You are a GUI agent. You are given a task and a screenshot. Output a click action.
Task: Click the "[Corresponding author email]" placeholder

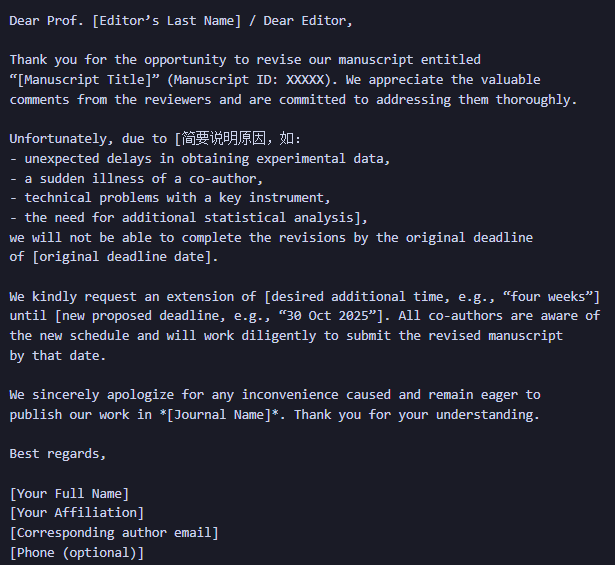[114, 532]
